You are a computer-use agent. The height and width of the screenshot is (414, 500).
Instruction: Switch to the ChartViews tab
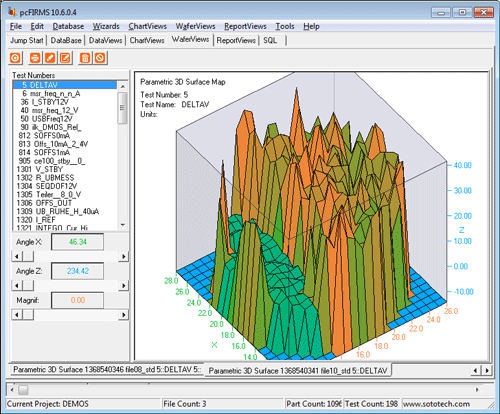click(147, 40)
